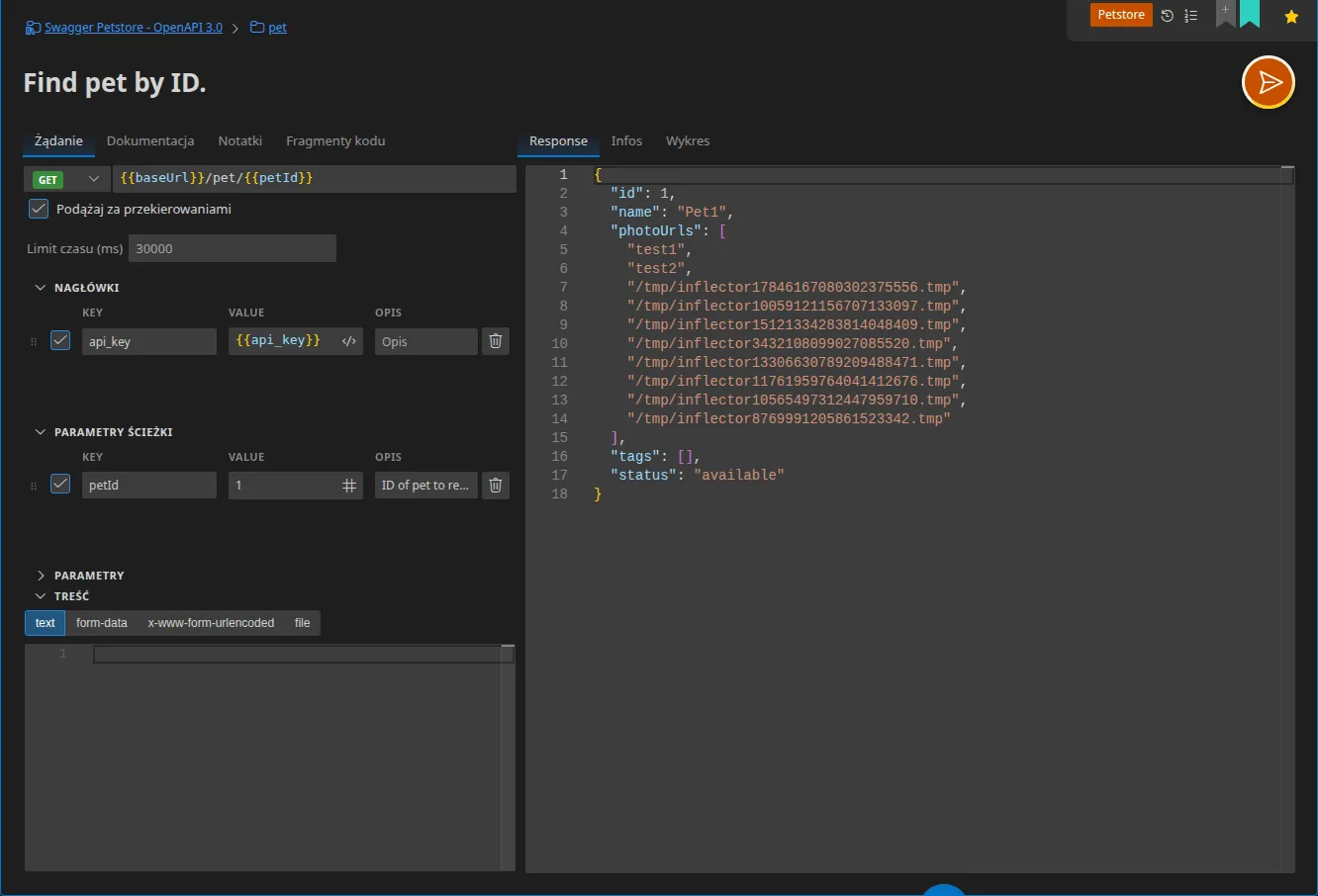
Task: Disable the api_key header checkbox
Action: click(x=60, y=340)
